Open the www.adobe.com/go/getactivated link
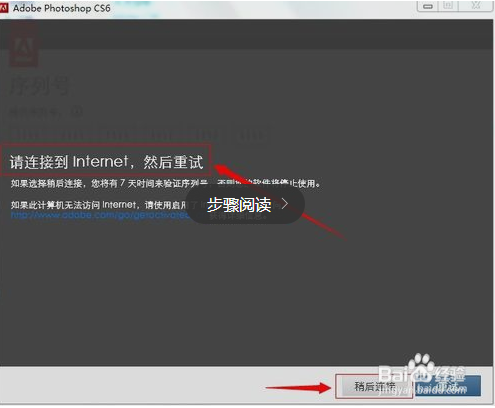Screen dimensions: 495x408 (x=100, y=215)
